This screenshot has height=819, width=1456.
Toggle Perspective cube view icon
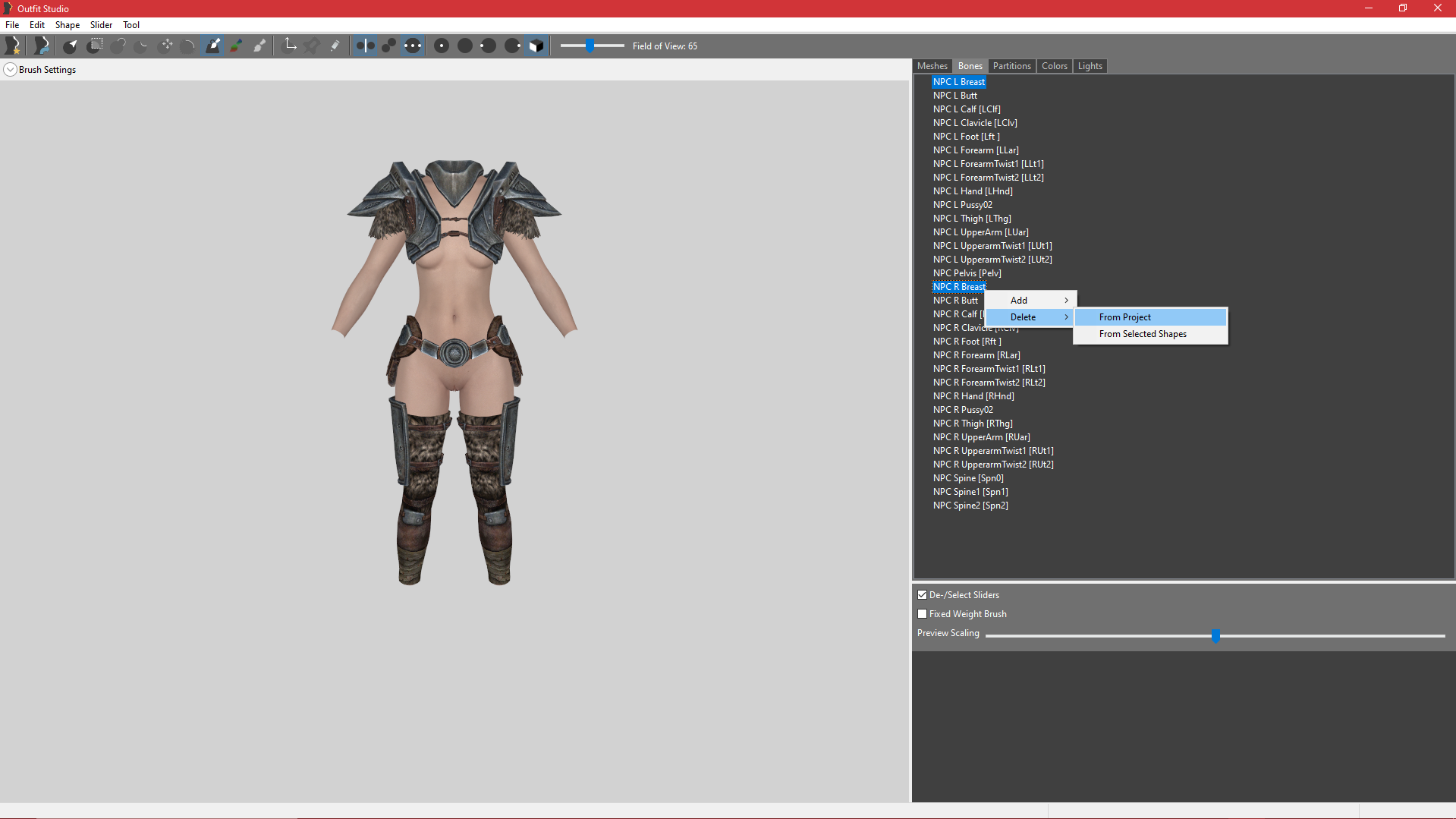pyautogui.click(x=536, y=46)
